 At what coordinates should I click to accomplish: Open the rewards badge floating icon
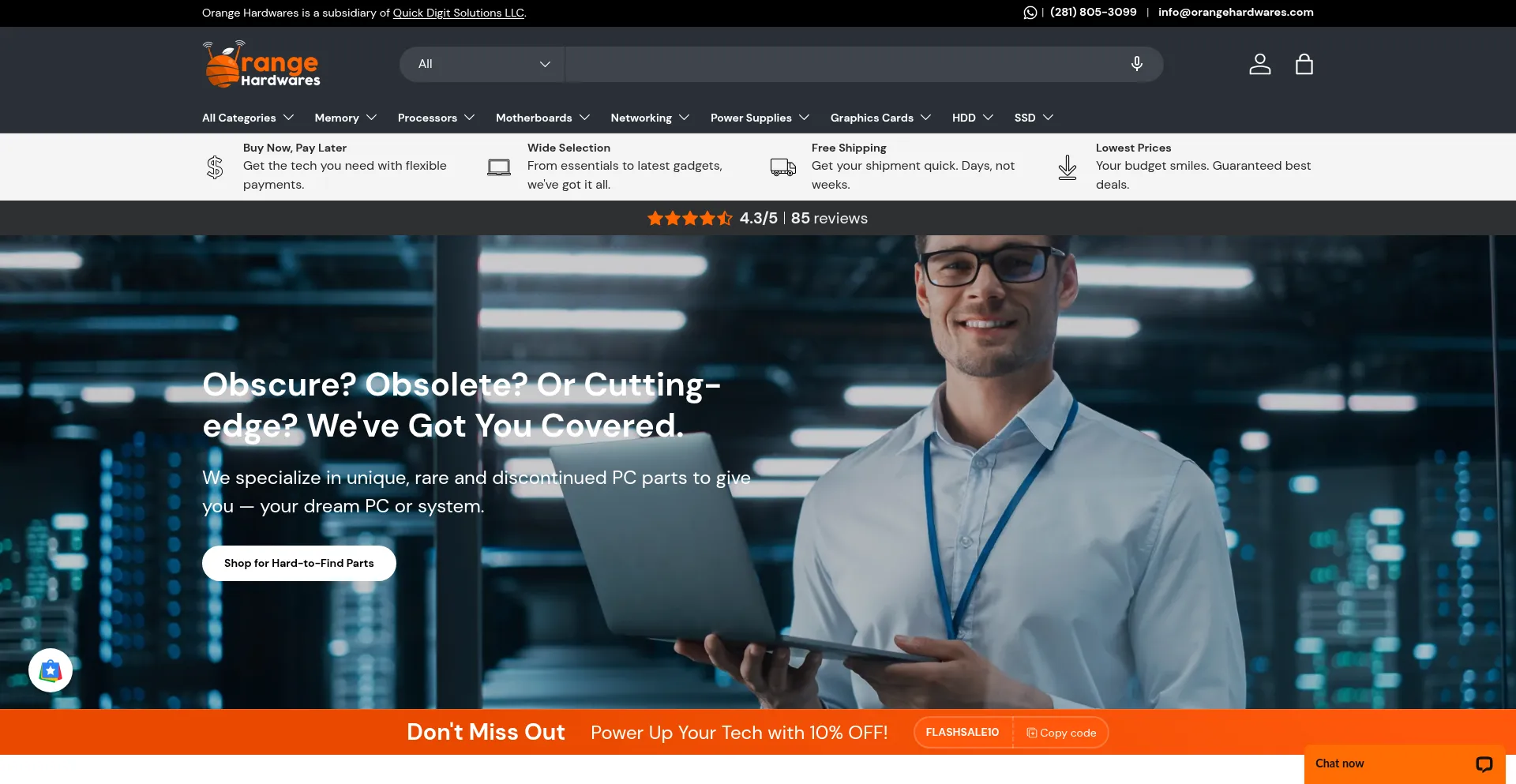click(x=51, y=670)
